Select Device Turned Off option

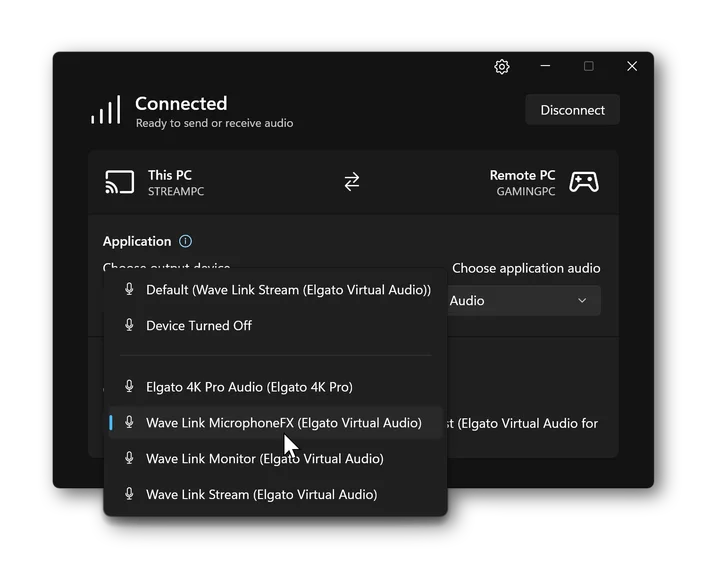pyautogui.click(x=275, y=326)
